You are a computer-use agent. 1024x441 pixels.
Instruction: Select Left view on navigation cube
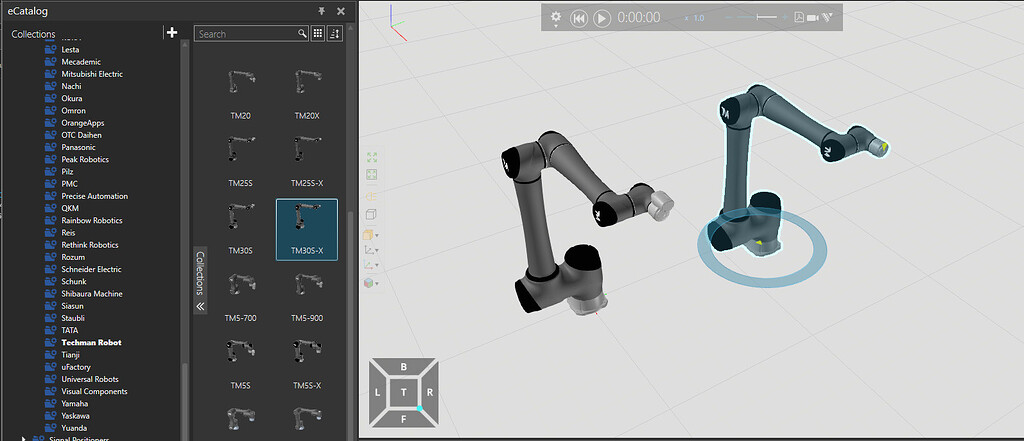tap(378, 393)
